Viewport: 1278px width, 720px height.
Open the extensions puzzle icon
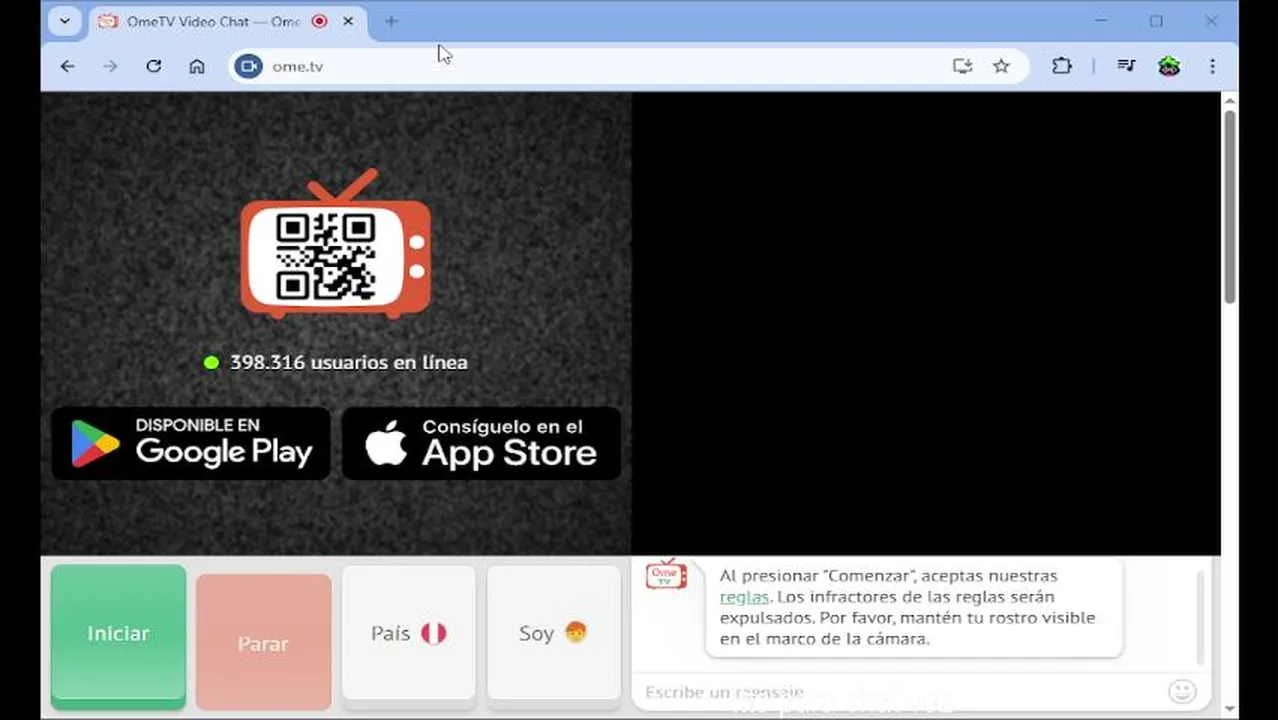1061,66
